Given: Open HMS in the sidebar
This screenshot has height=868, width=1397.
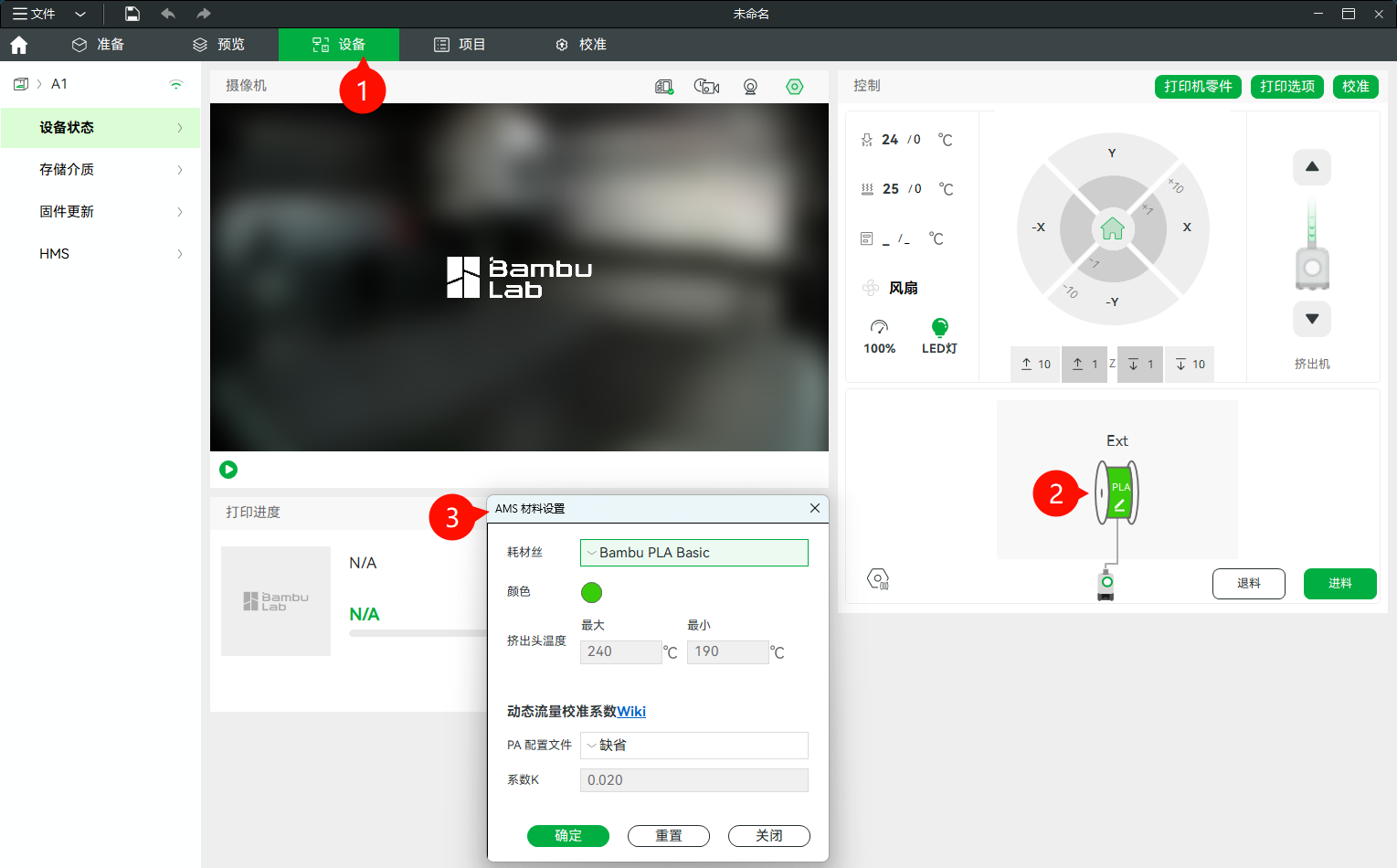Looking at the screenshot, I should point(101,254).
